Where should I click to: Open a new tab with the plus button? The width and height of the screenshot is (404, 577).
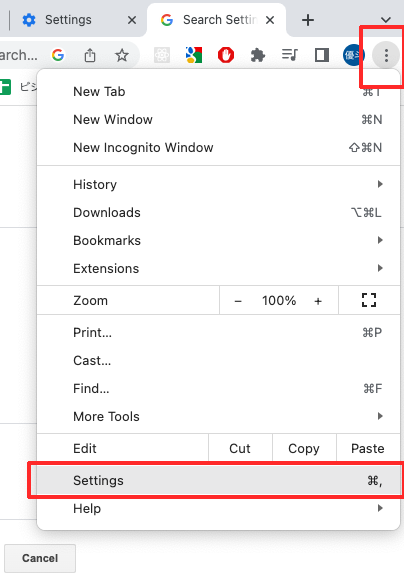[x=308, y=20]
